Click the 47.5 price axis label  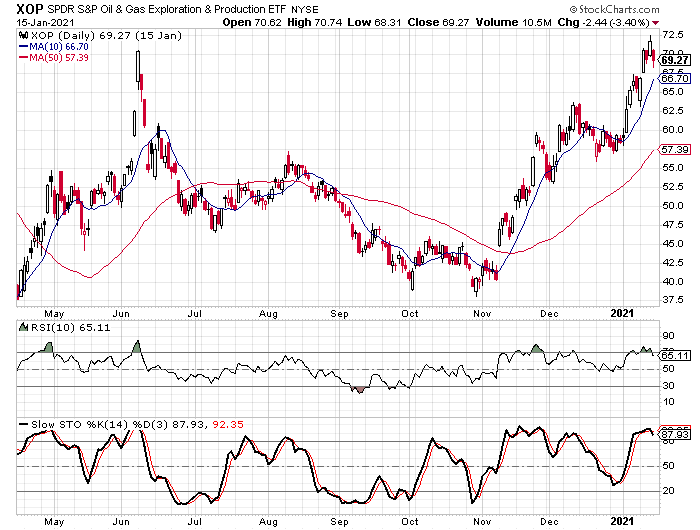coord(673,225)
